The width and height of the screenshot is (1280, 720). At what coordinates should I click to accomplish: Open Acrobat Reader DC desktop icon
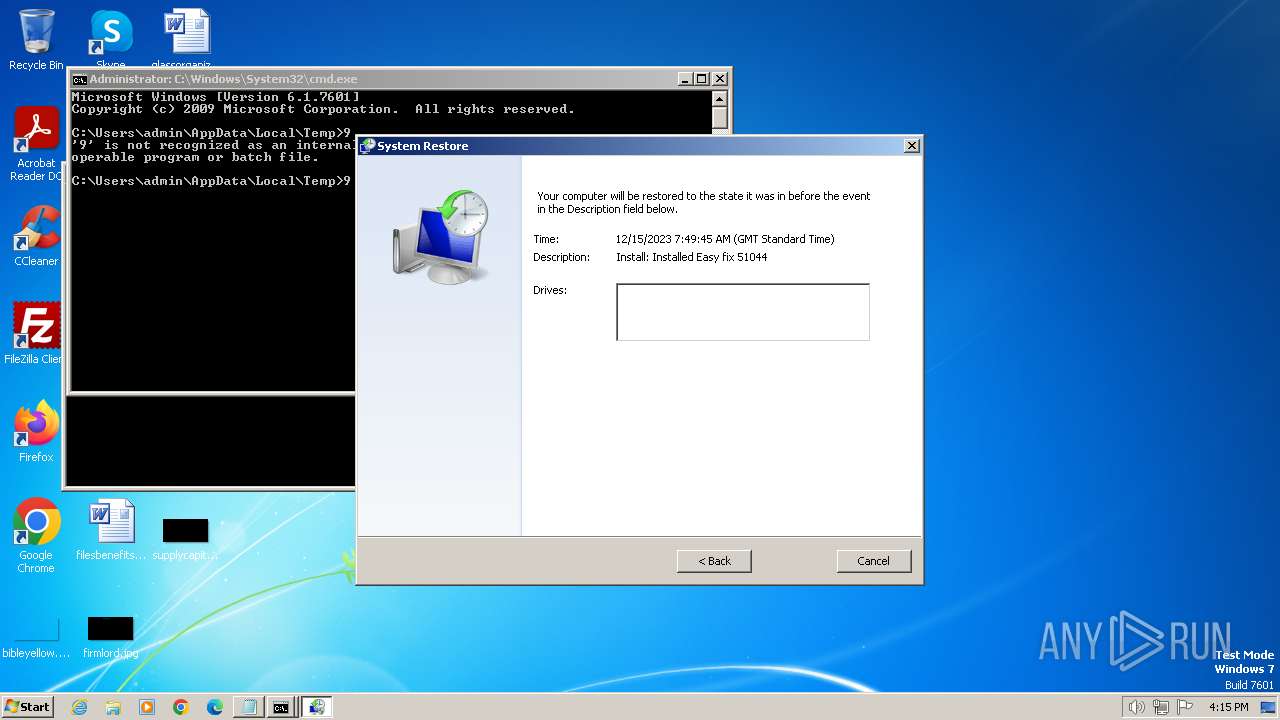36,144
